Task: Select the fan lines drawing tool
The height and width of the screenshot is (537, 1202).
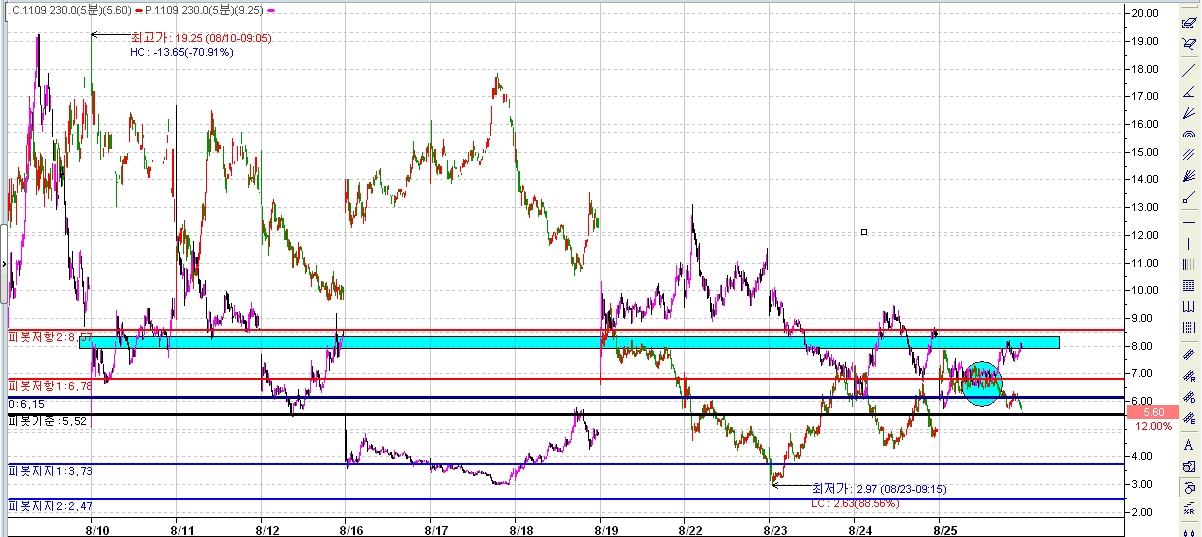Action: 1189,113
